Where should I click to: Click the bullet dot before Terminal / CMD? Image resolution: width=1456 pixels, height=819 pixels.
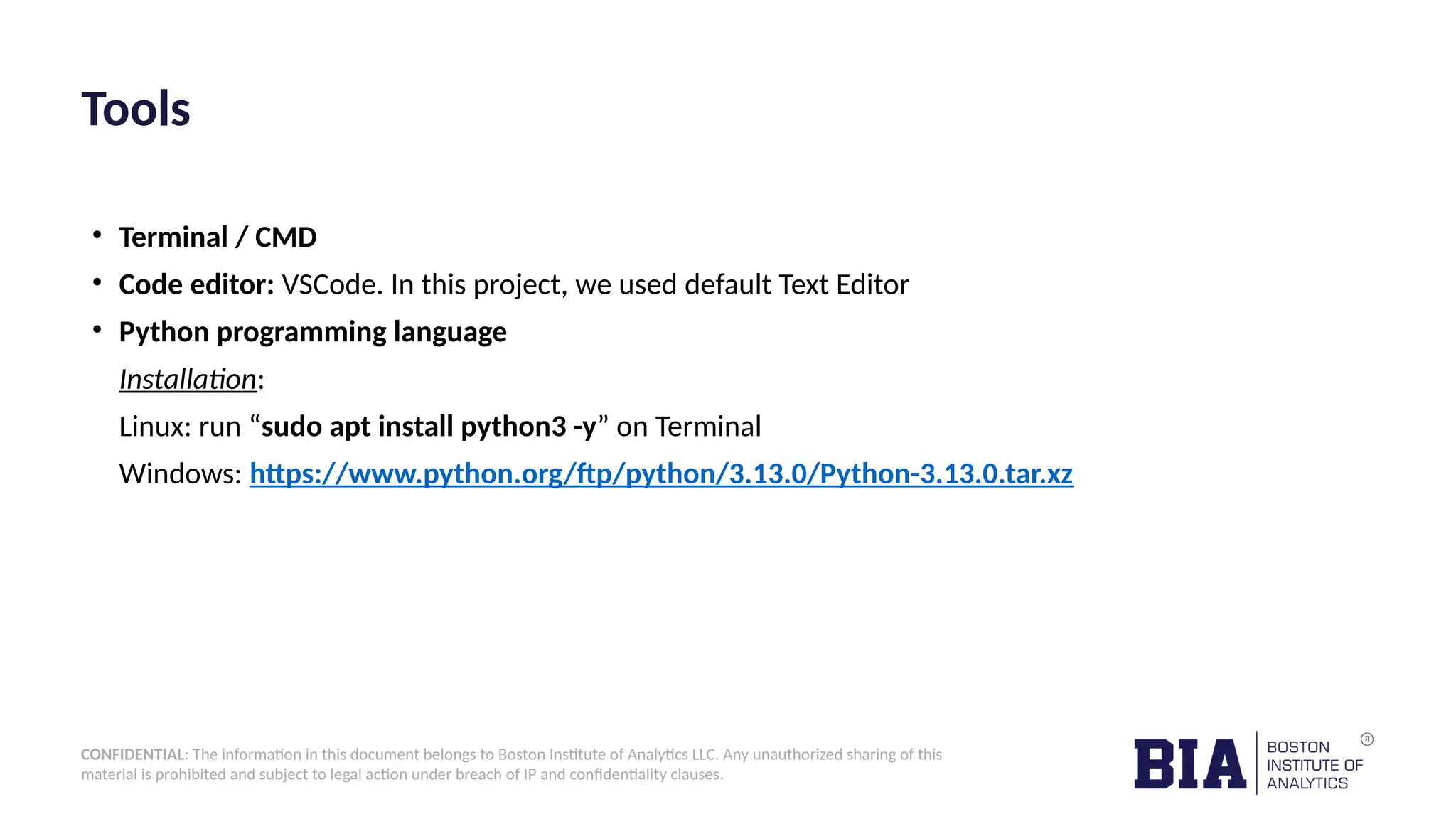[x=97, y=235]
